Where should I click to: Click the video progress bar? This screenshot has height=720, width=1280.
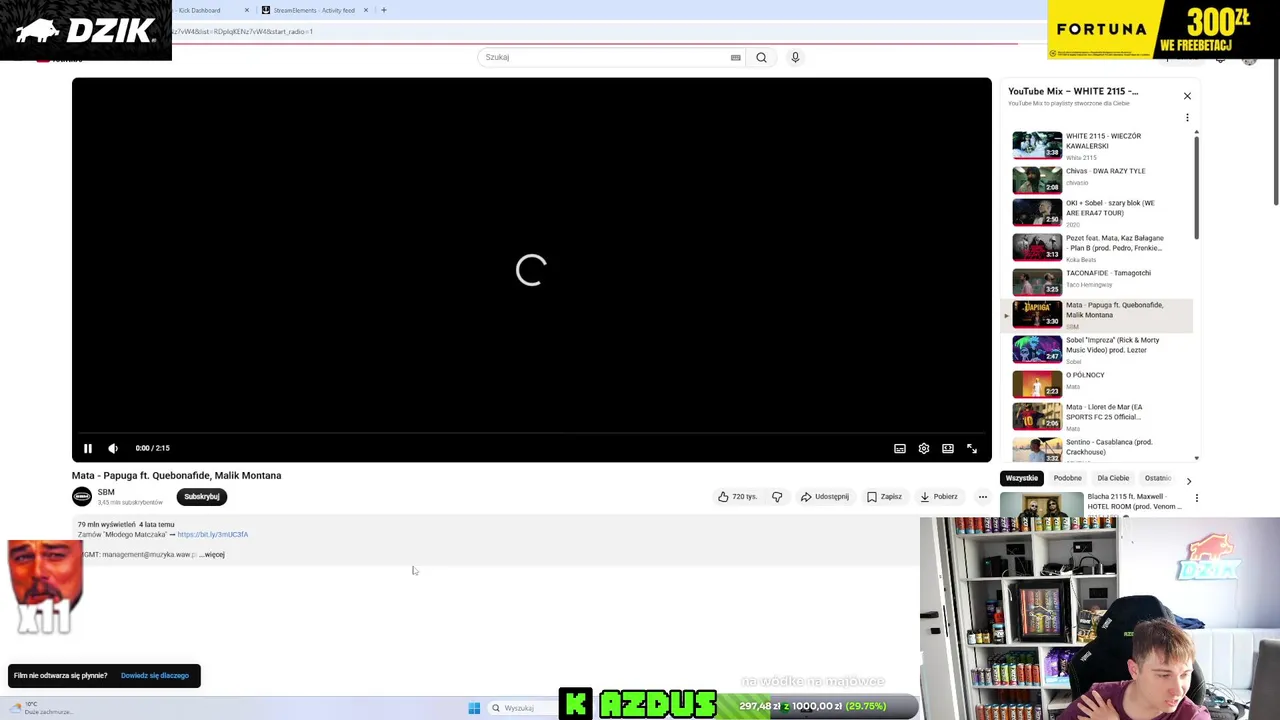click(531, 434)
